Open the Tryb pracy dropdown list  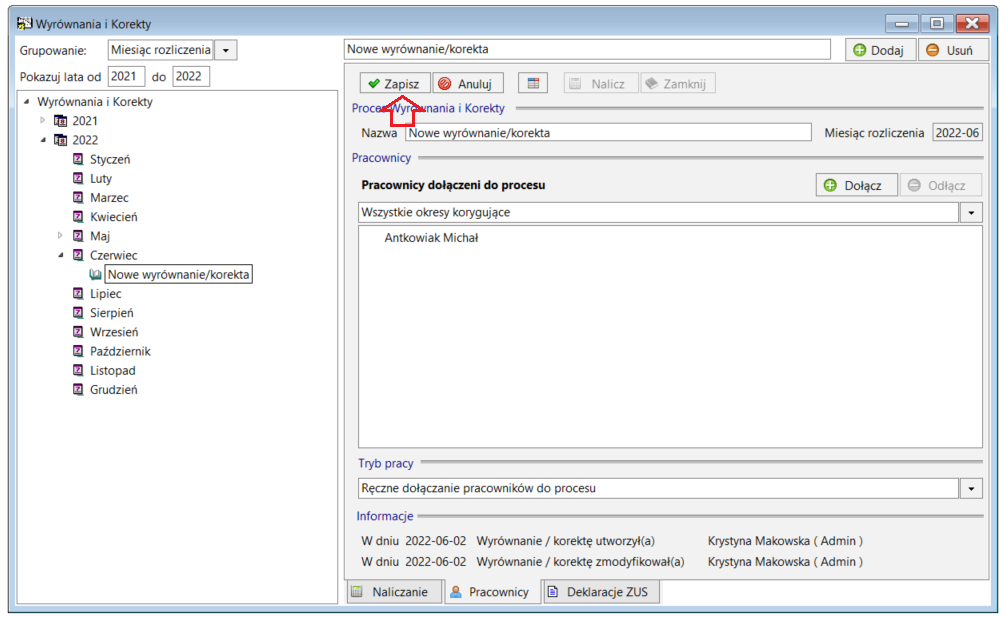[971, 488]
